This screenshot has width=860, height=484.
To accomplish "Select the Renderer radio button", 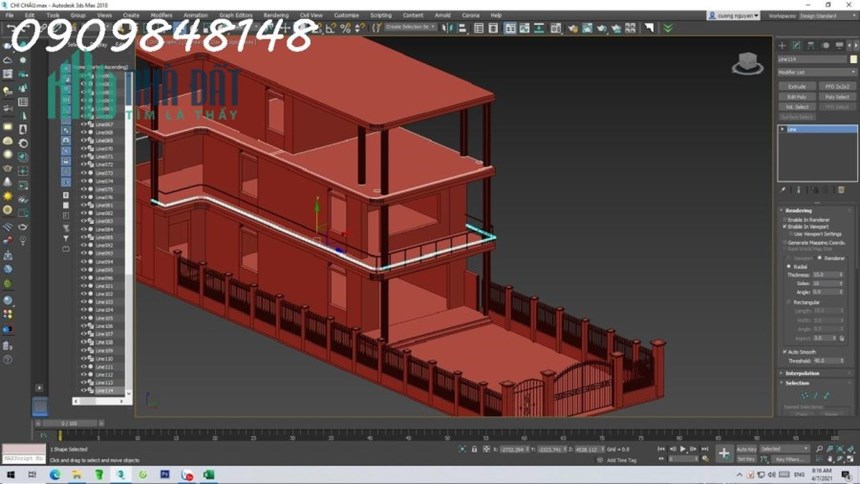I will coord(820,258).
